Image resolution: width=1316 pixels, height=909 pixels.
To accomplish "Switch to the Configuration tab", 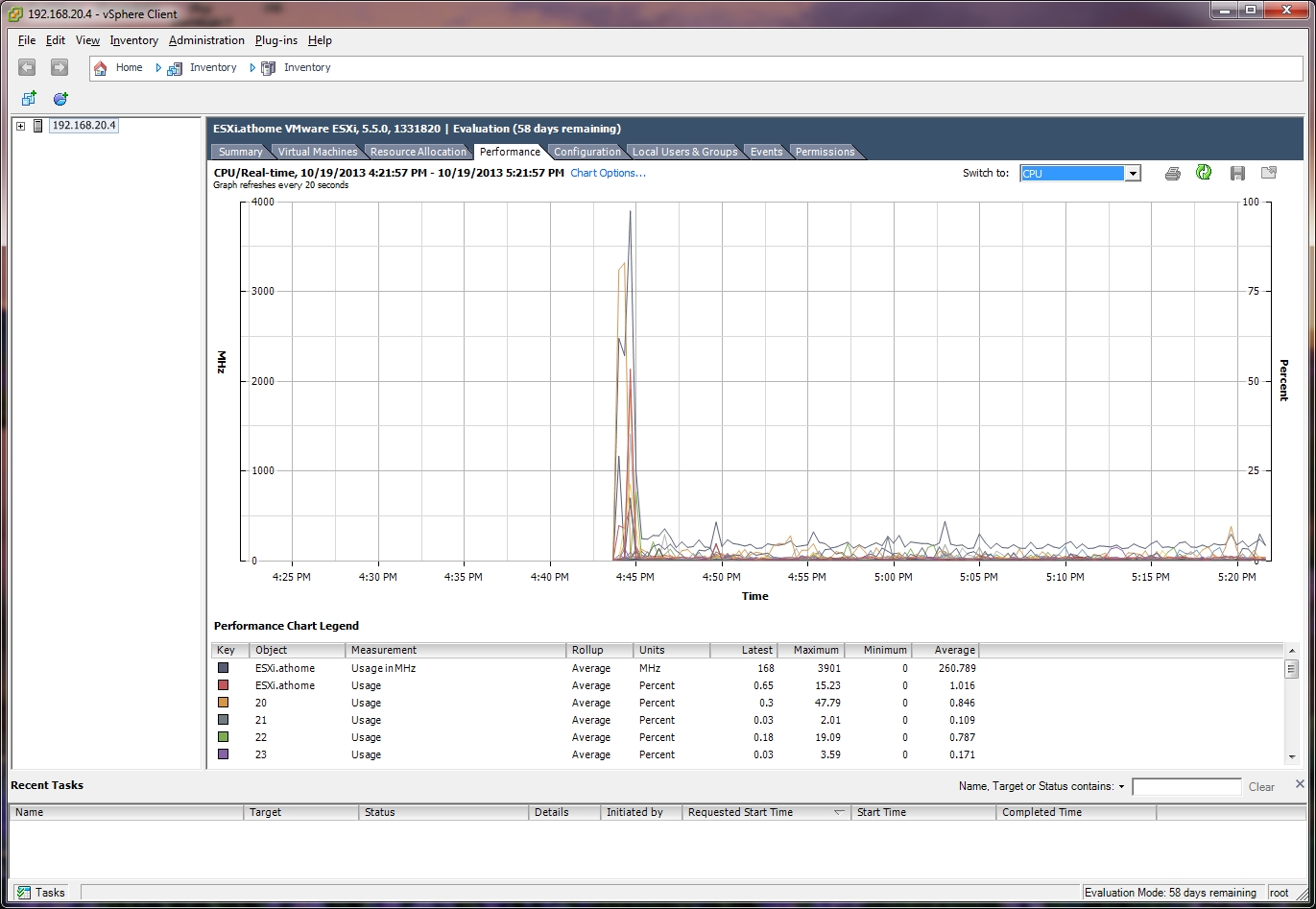I will point(587,152).
